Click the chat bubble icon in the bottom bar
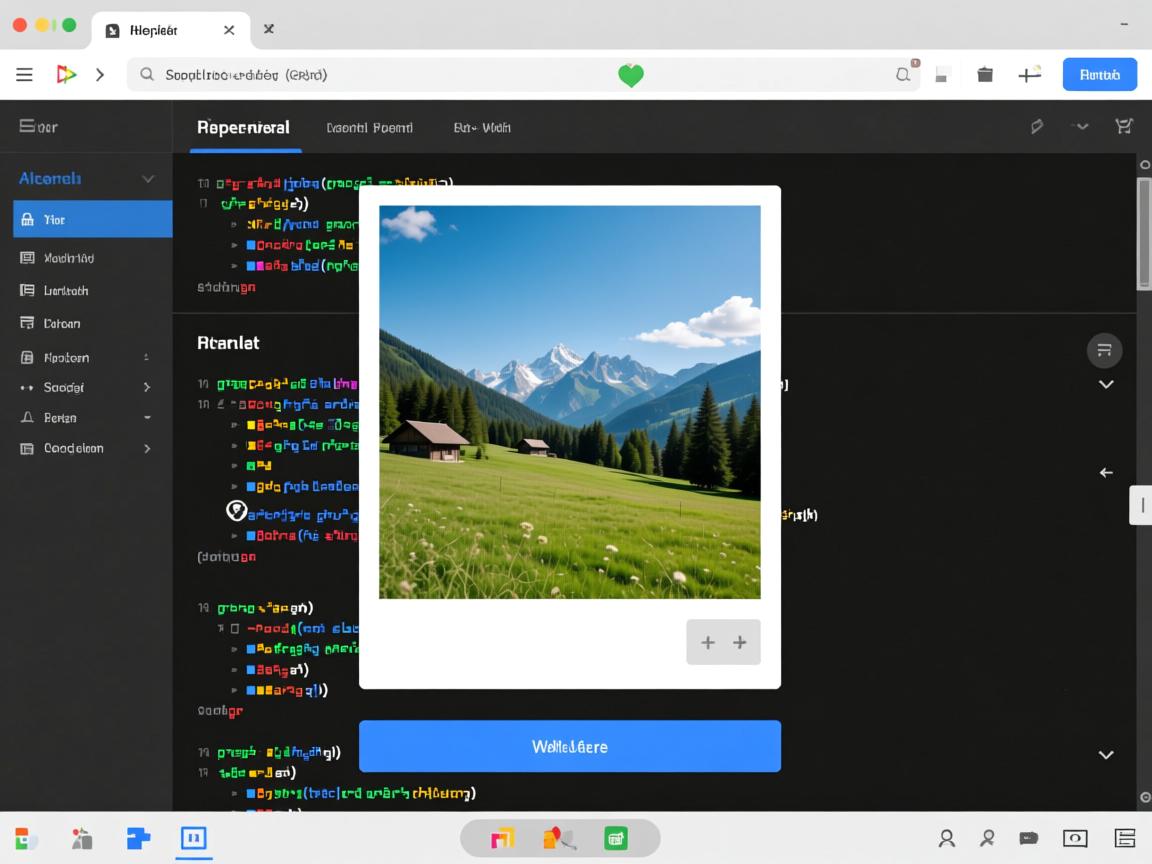 click(x=1028, y=838)
